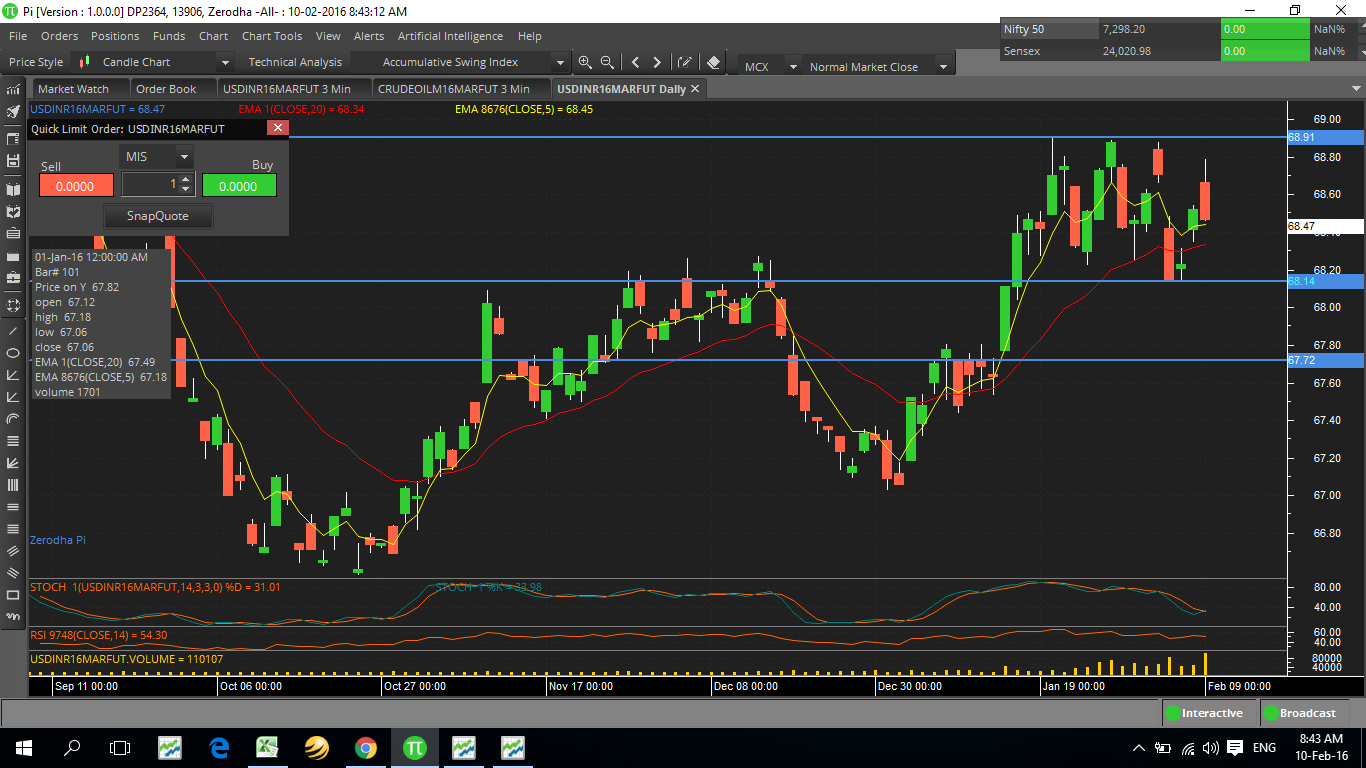Select the crosshair tool in left sidebar
The image size is (1366, 768).
pyautogui.click(x=13, y=305)
